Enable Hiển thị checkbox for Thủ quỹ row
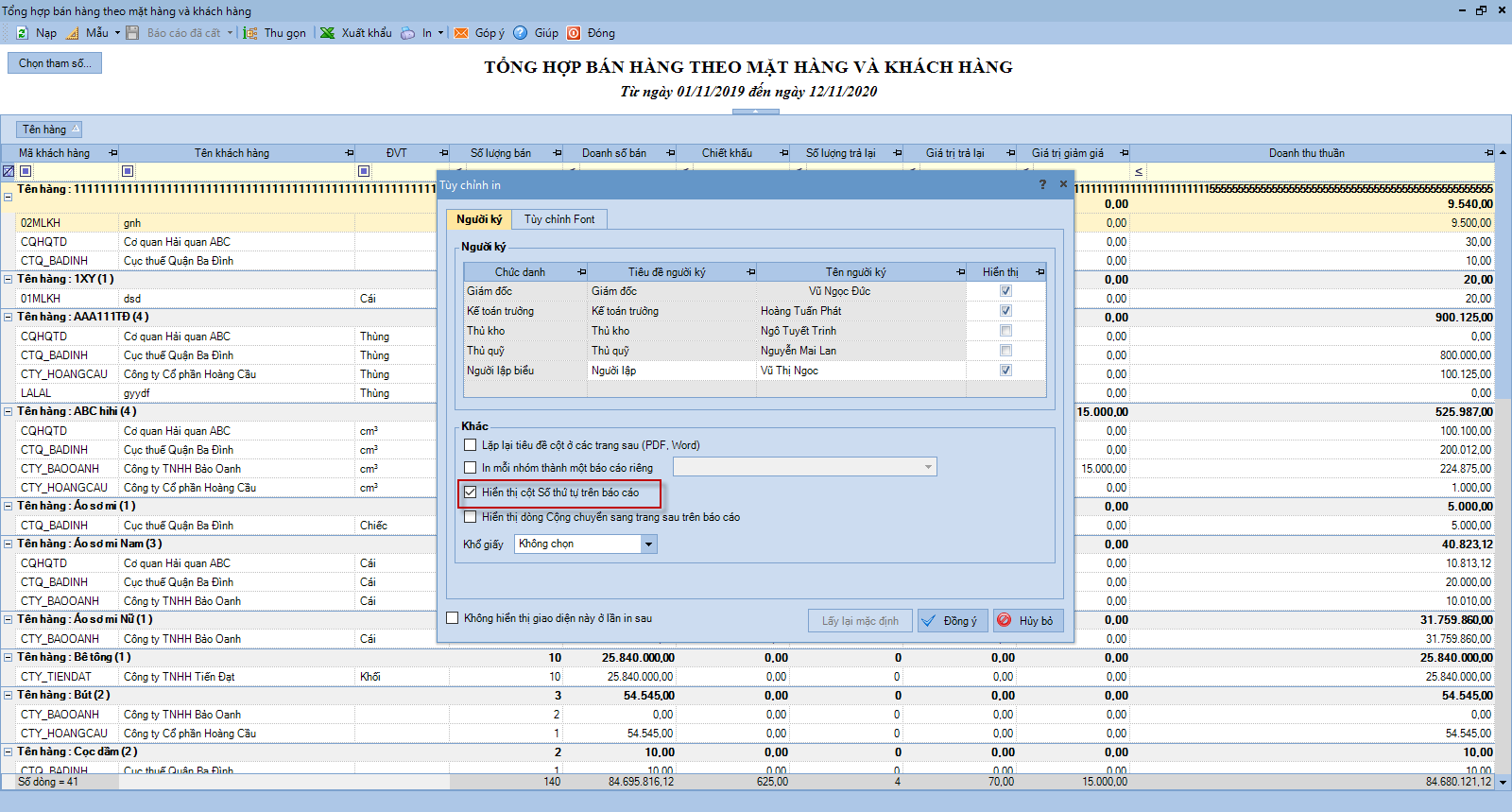The width and height of the screenshot is (1512, 812). 1005,351
